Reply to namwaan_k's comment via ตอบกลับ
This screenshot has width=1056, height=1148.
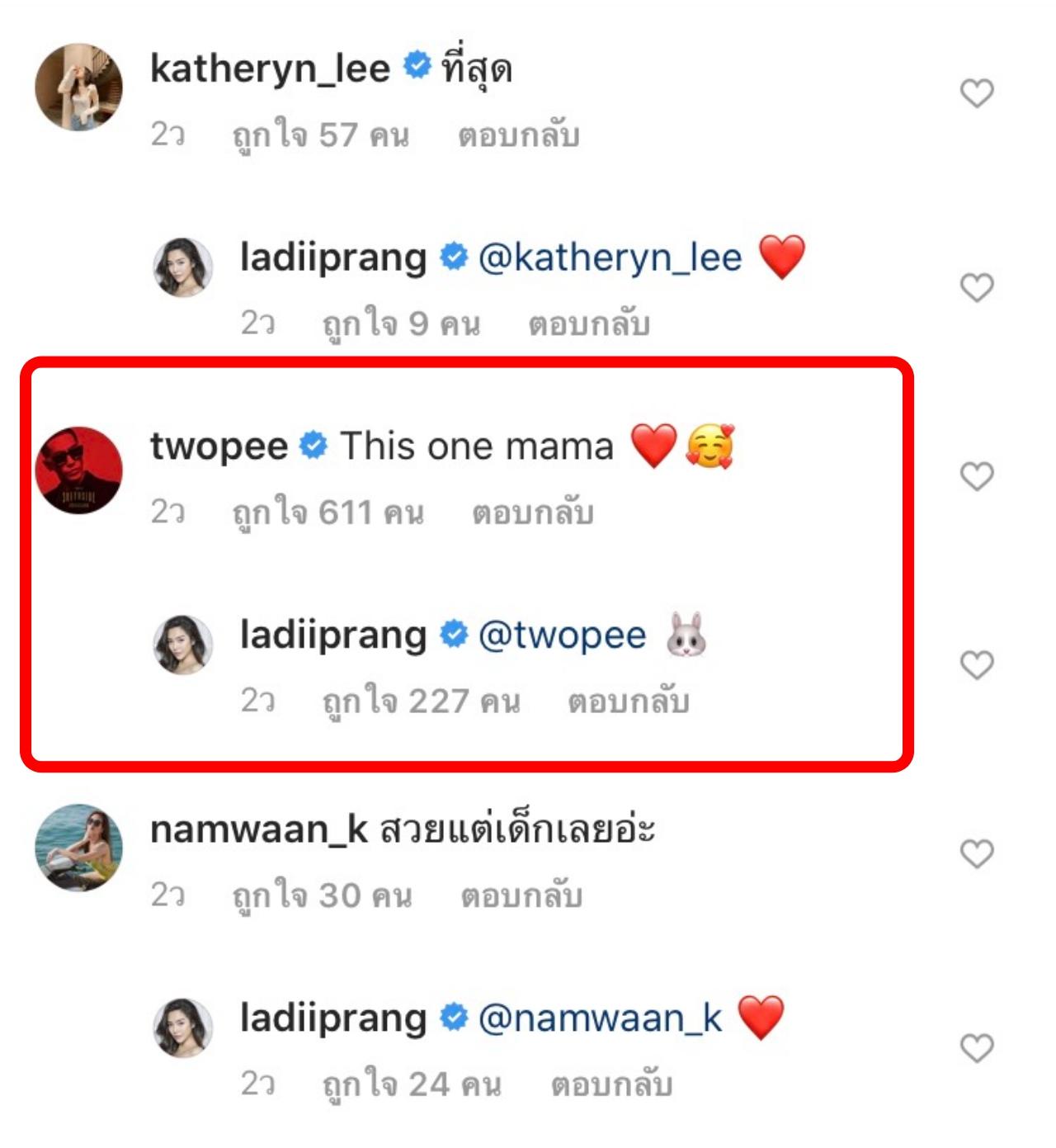point(521,895)
